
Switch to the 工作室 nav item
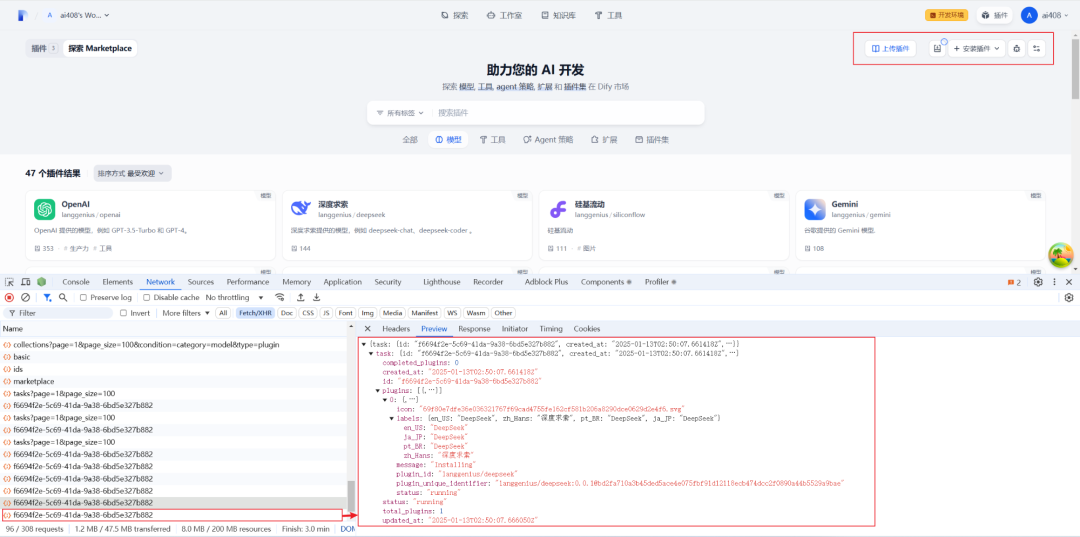click(503, 15)
